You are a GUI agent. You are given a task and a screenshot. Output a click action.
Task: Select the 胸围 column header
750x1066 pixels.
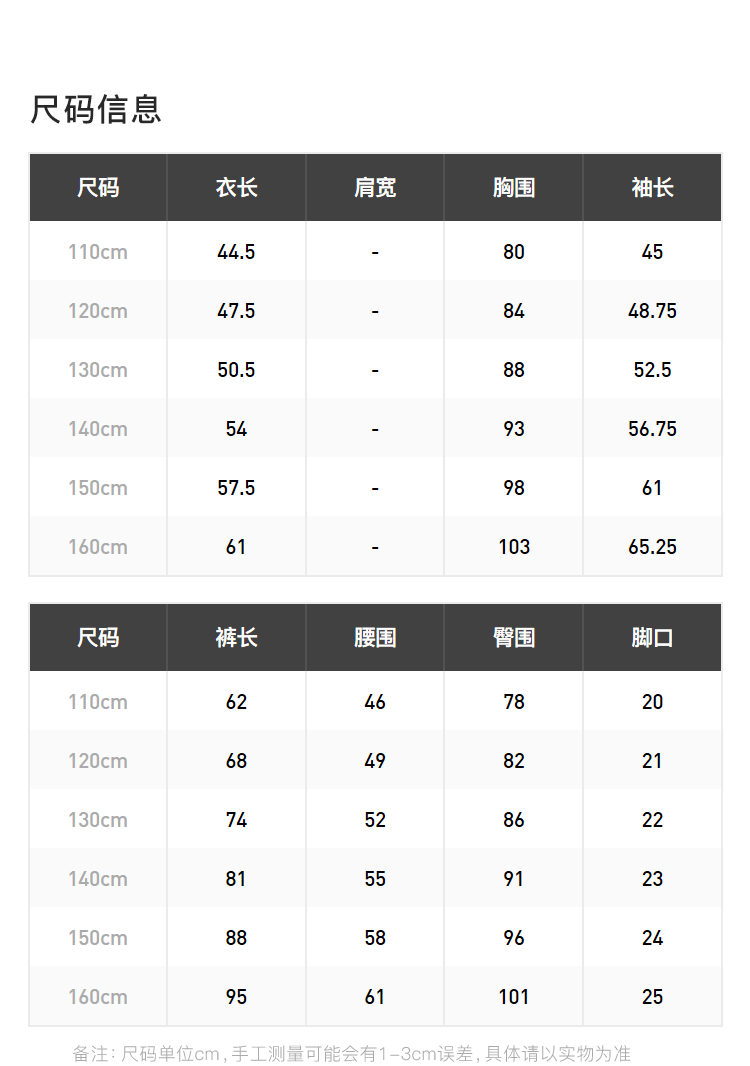(514, 188)
